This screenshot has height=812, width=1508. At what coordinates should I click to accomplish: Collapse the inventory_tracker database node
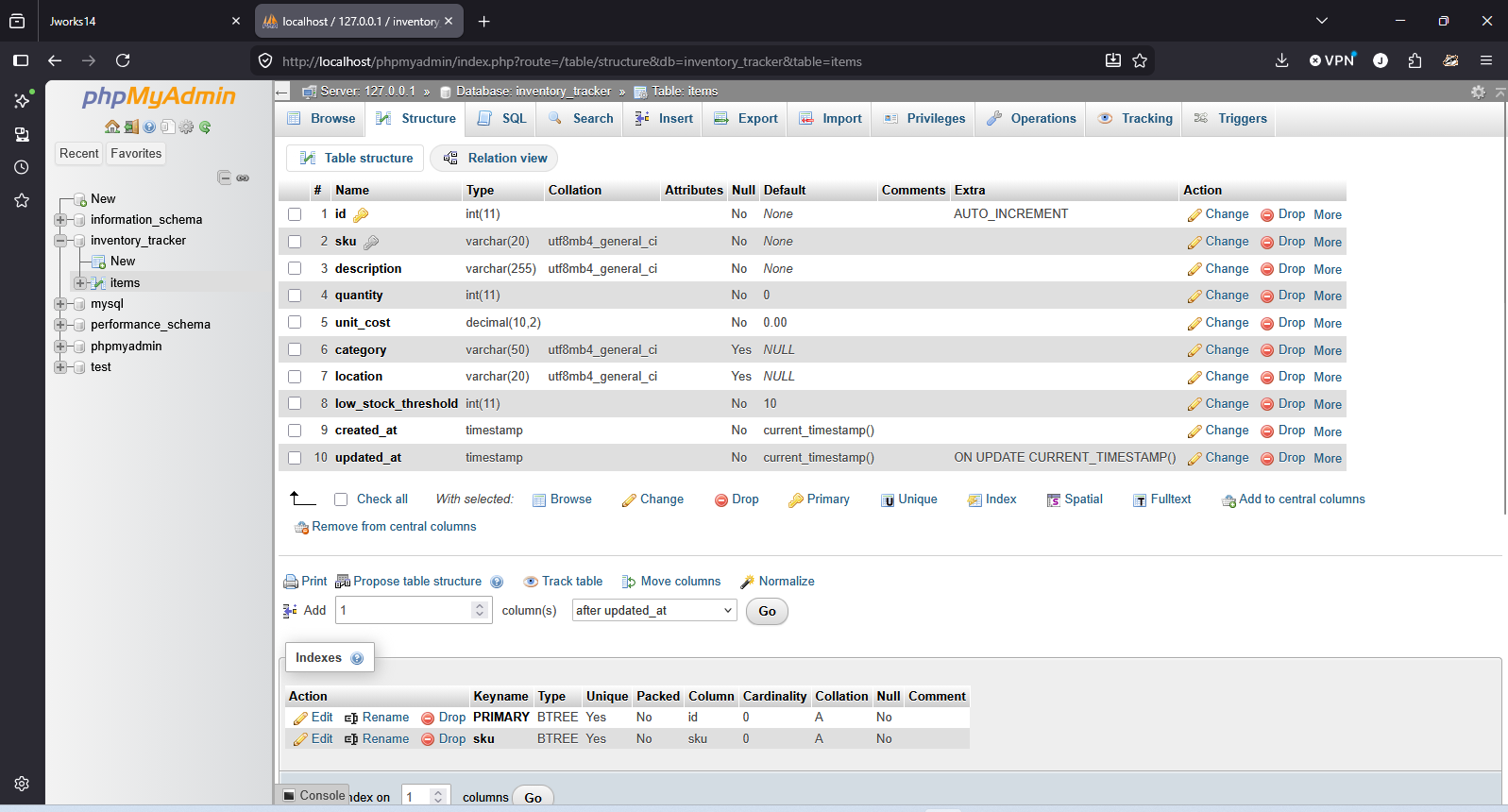pyautogui.click(x=60, y=241)
